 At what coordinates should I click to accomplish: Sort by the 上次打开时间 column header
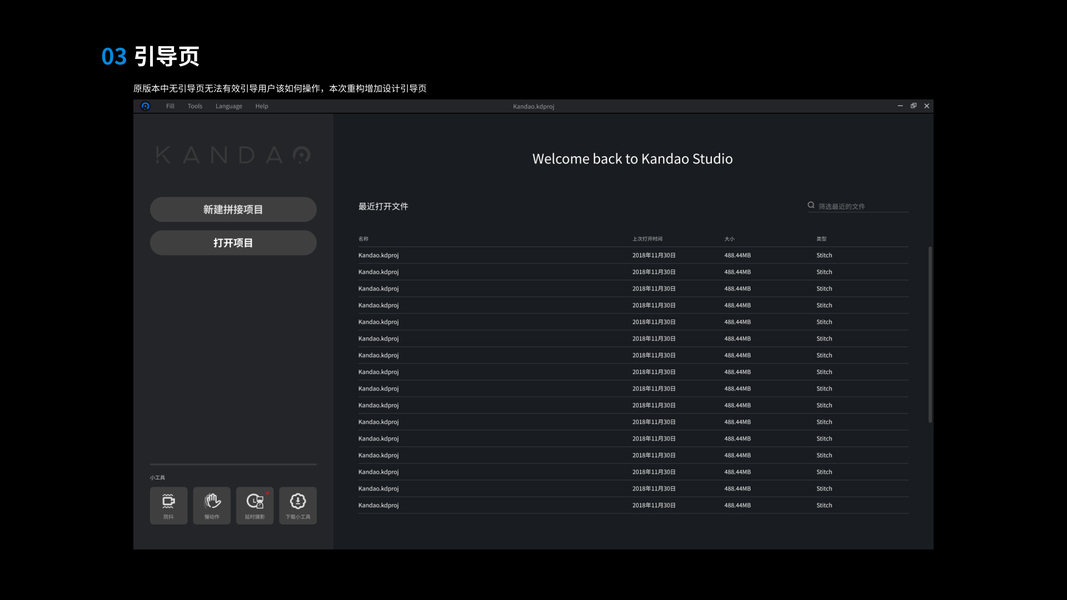coord(647,239)
